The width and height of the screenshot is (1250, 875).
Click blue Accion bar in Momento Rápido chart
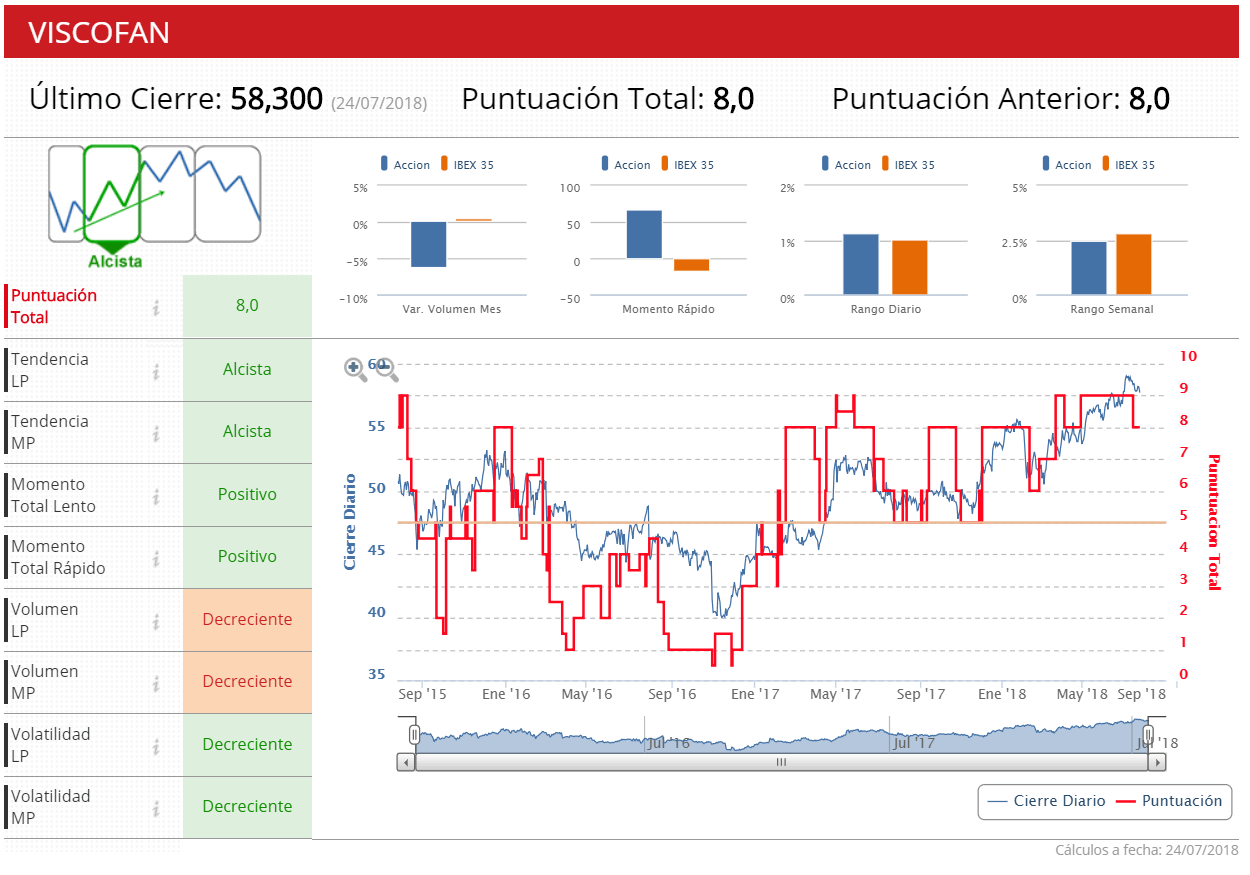point(645,234)
